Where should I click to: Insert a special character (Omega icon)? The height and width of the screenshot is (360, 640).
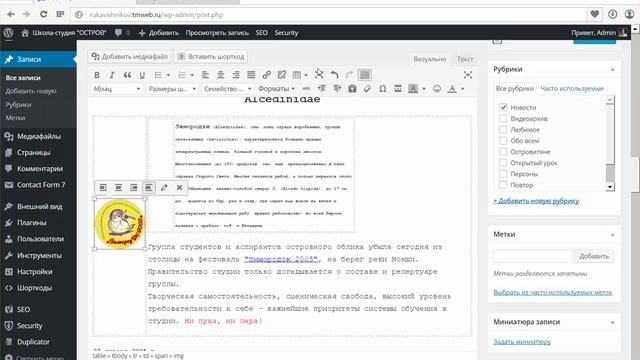pyautogui.click(x=382, y=89)
